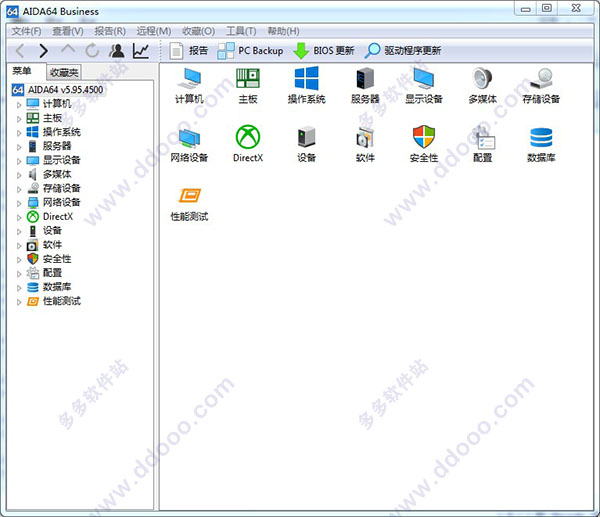This screenshot has height=517, width=600.
Task: Select 性能测试 in the left tree
Action: tap(54, 301)
